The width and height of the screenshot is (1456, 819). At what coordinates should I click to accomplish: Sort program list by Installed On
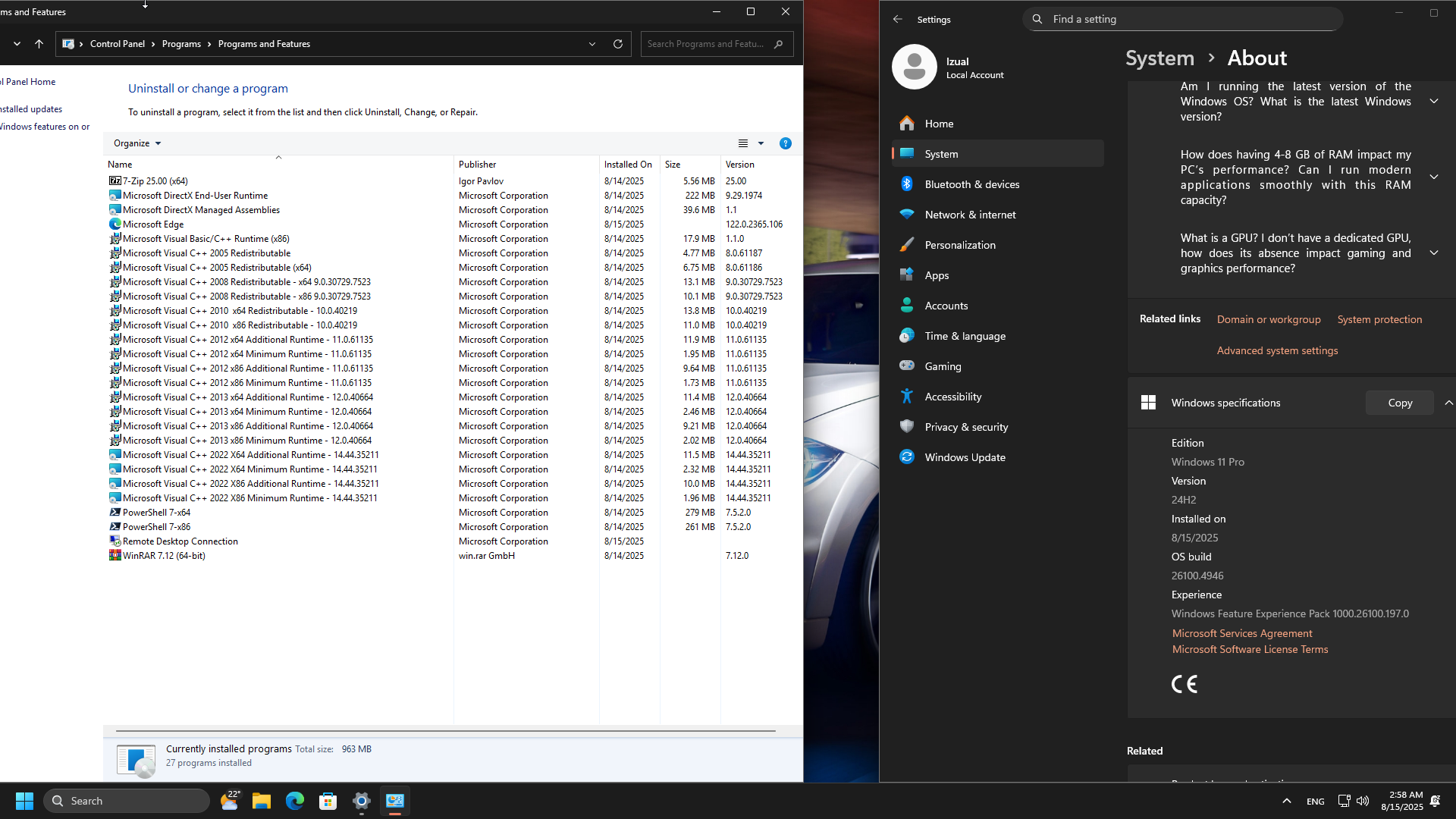tap(629, 165)
